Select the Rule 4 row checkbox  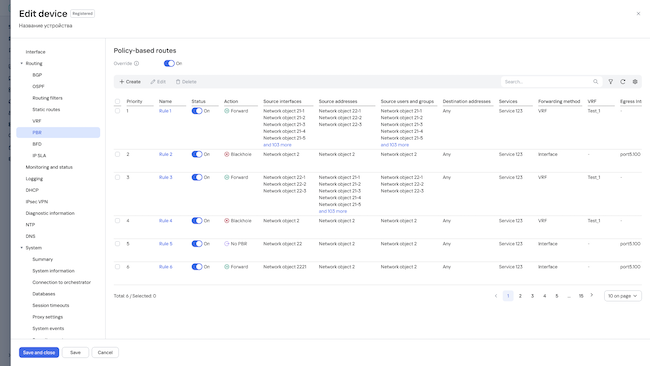(117, 221)
